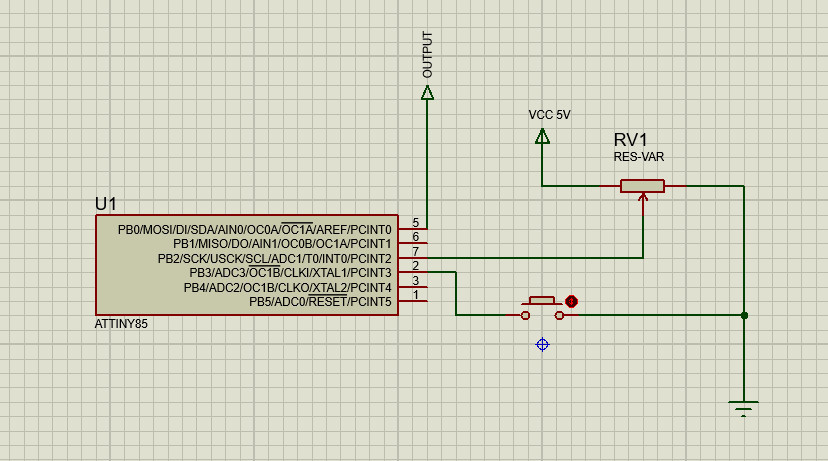This screenshot has width=828, height=461.
Task: Click the push button left contact
Action: point(525,315)
